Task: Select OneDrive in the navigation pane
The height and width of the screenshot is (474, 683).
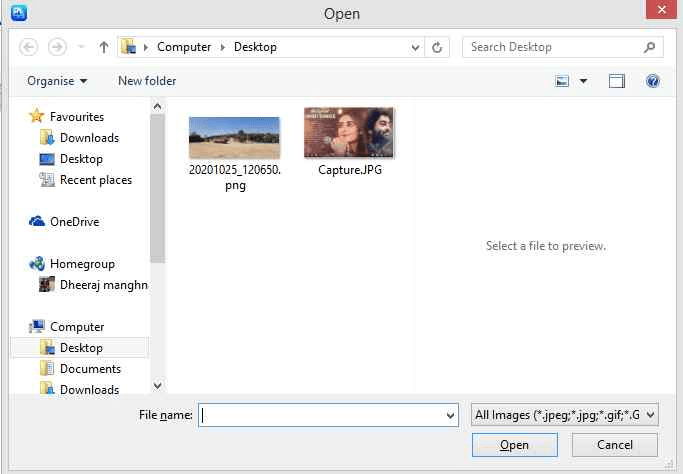Action: click(74, 221)
